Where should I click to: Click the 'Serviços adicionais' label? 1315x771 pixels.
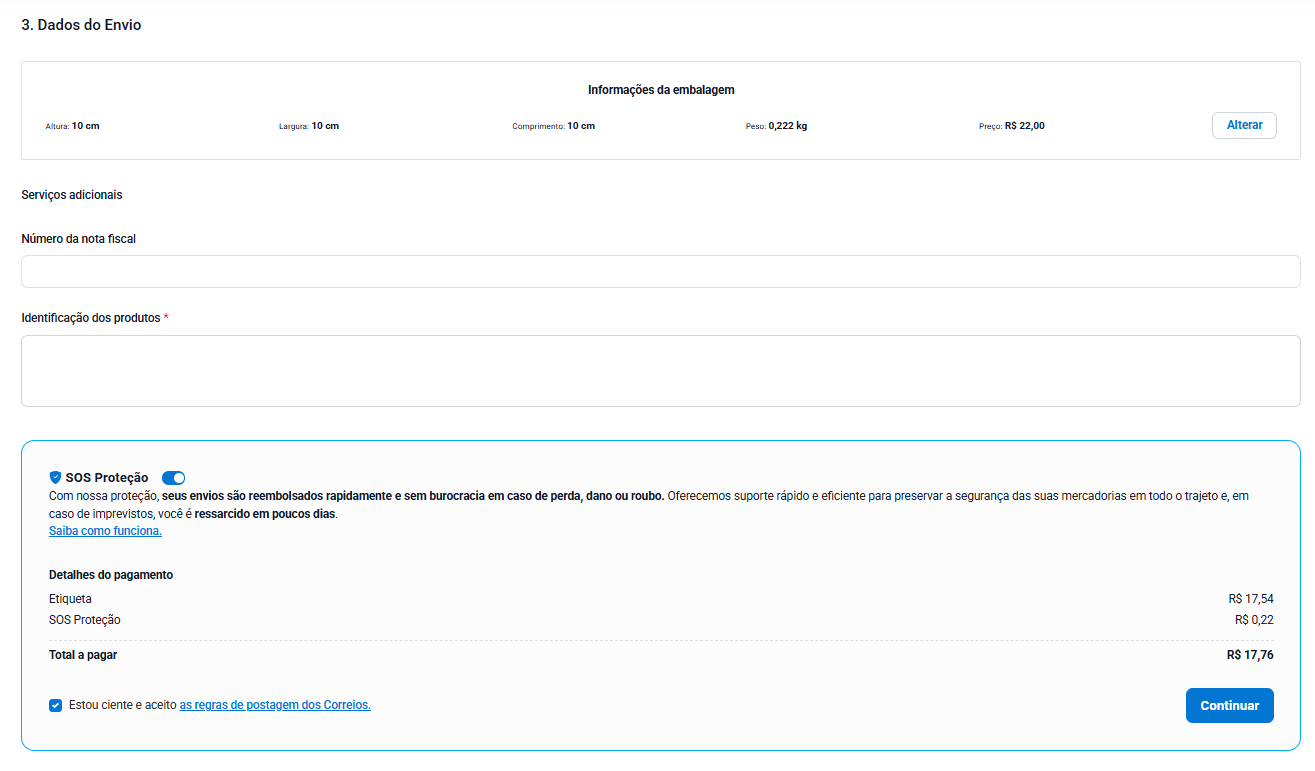coord(71,195)
